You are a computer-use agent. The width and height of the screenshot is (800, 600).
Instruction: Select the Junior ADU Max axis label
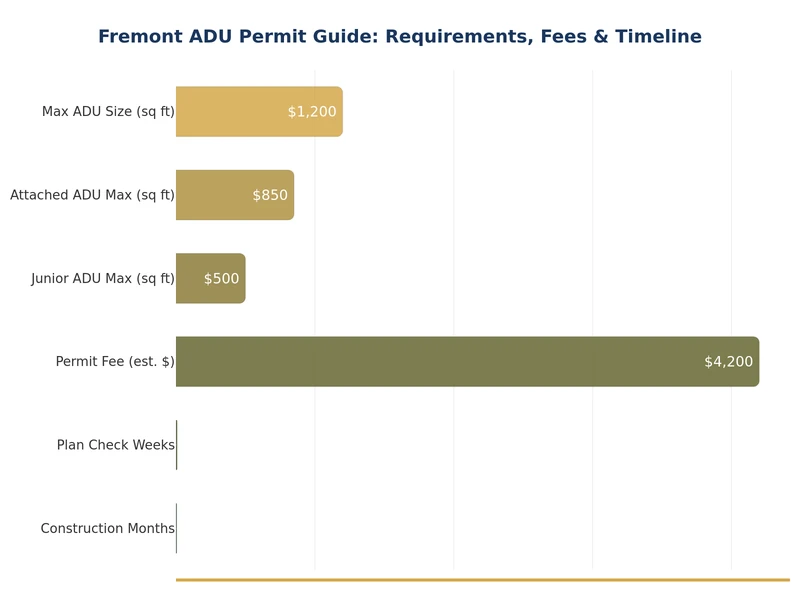pos(103,278)
